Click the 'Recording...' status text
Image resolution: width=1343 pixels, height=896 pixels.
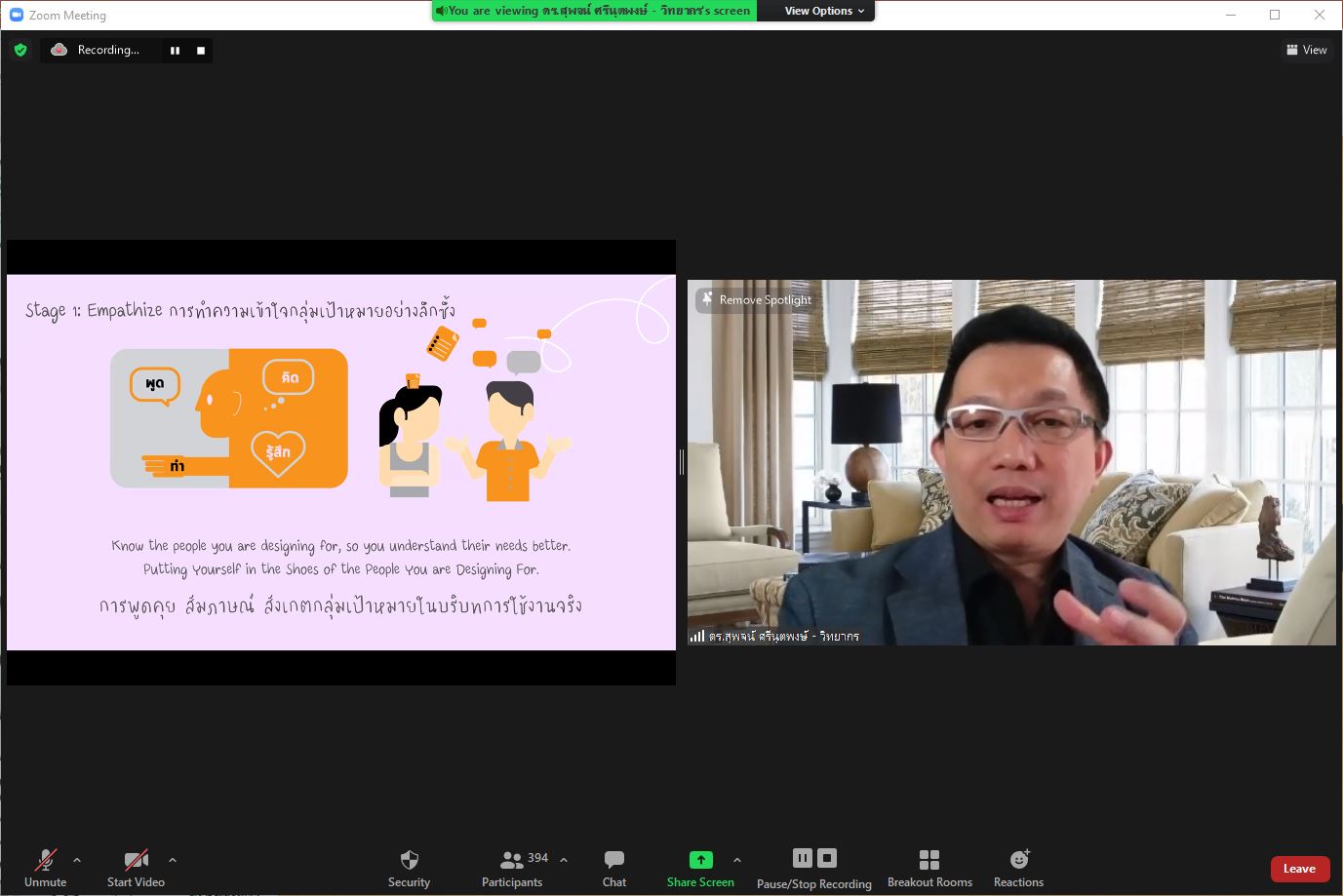coord(108,50)
